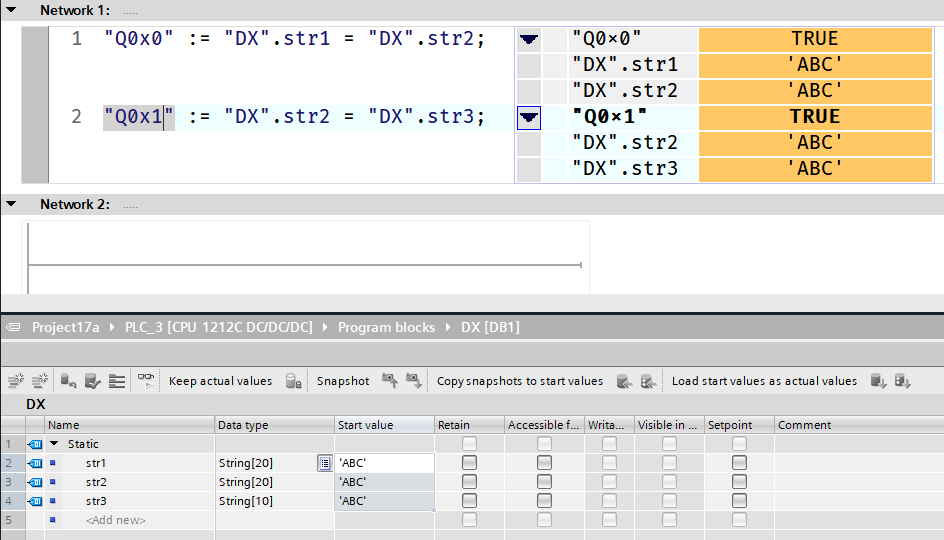Click the Keep actual values database icon
This screenshot has width=944, height=540.
[x=294, y=381]
